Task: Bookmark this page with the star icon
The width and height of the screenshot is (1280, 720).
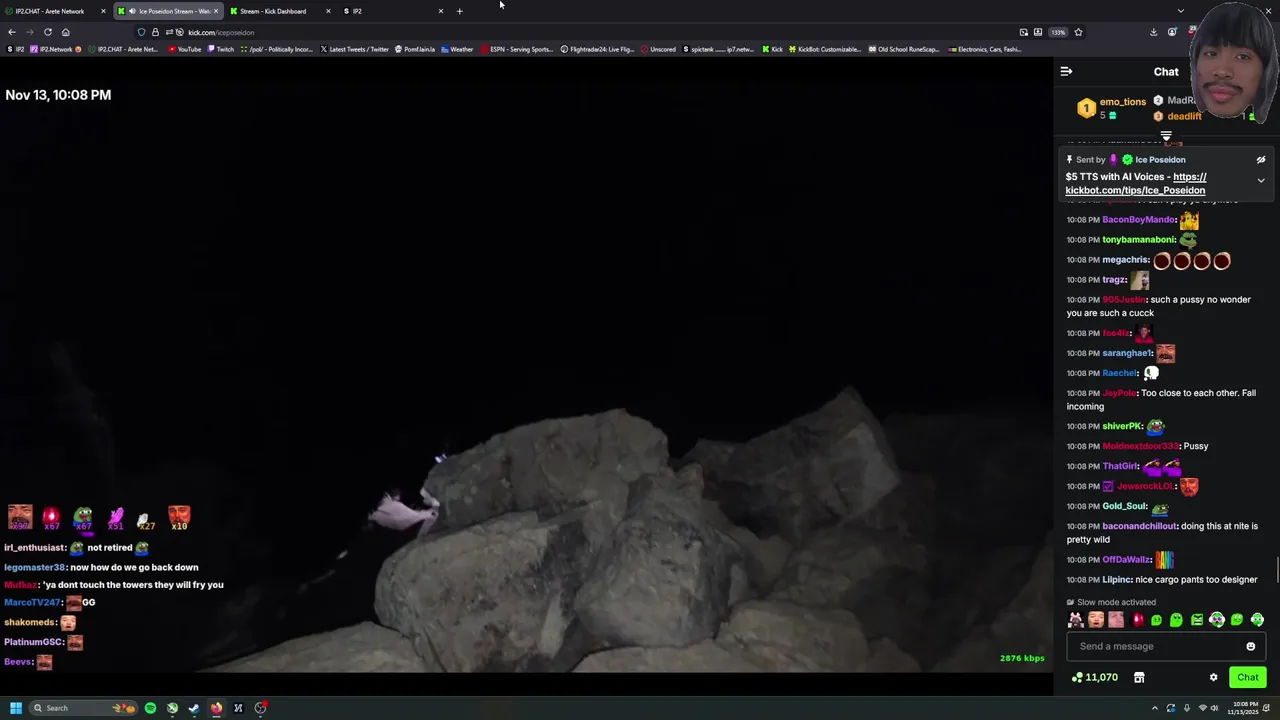Action: point(1077,32)
